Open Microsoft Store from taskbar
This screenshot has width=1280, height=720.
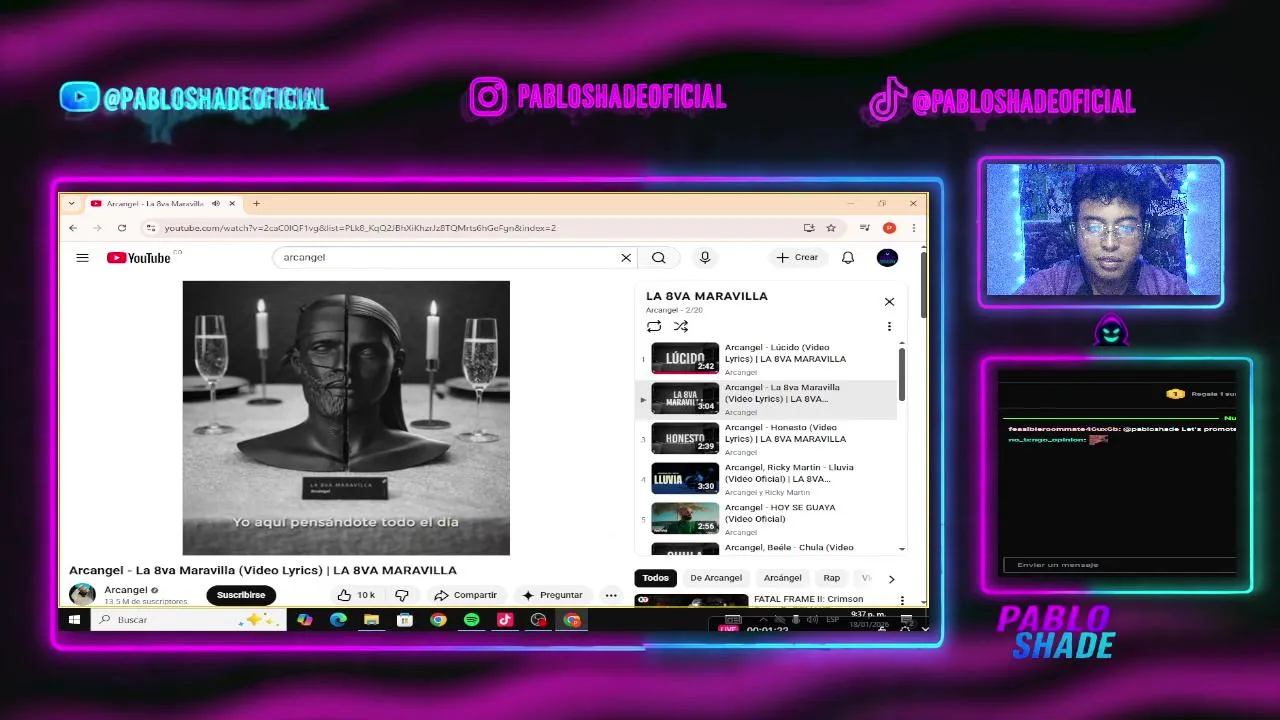coord(405,620)
